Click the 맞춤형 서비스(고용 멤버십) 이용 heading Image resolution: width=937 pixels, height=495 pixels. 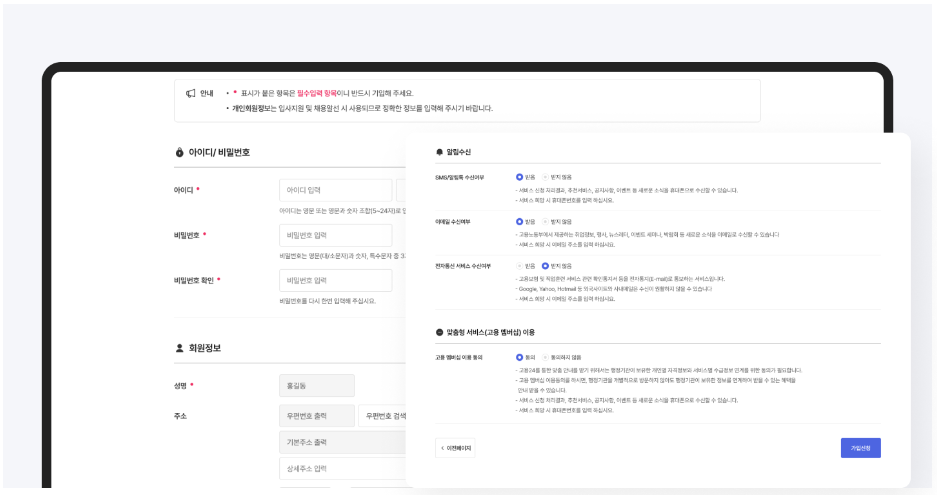[x=491, y=332]
